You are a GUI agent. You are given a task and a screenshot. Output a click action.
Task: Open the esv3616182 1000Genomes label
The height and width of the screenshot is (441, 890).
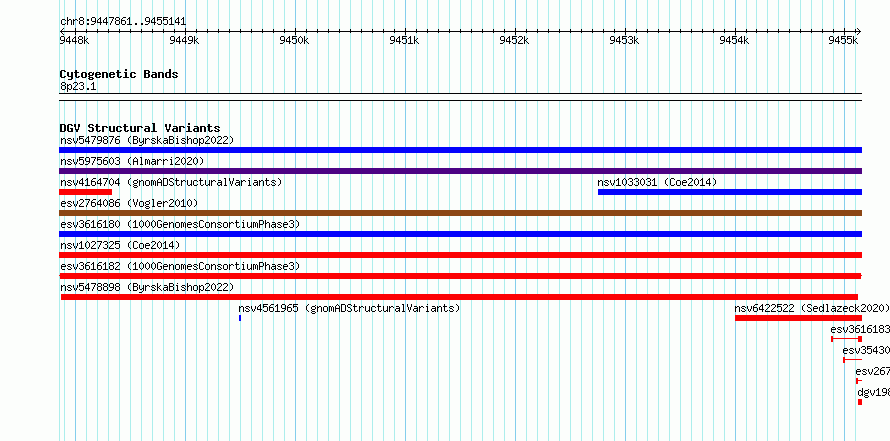(180, 266)
